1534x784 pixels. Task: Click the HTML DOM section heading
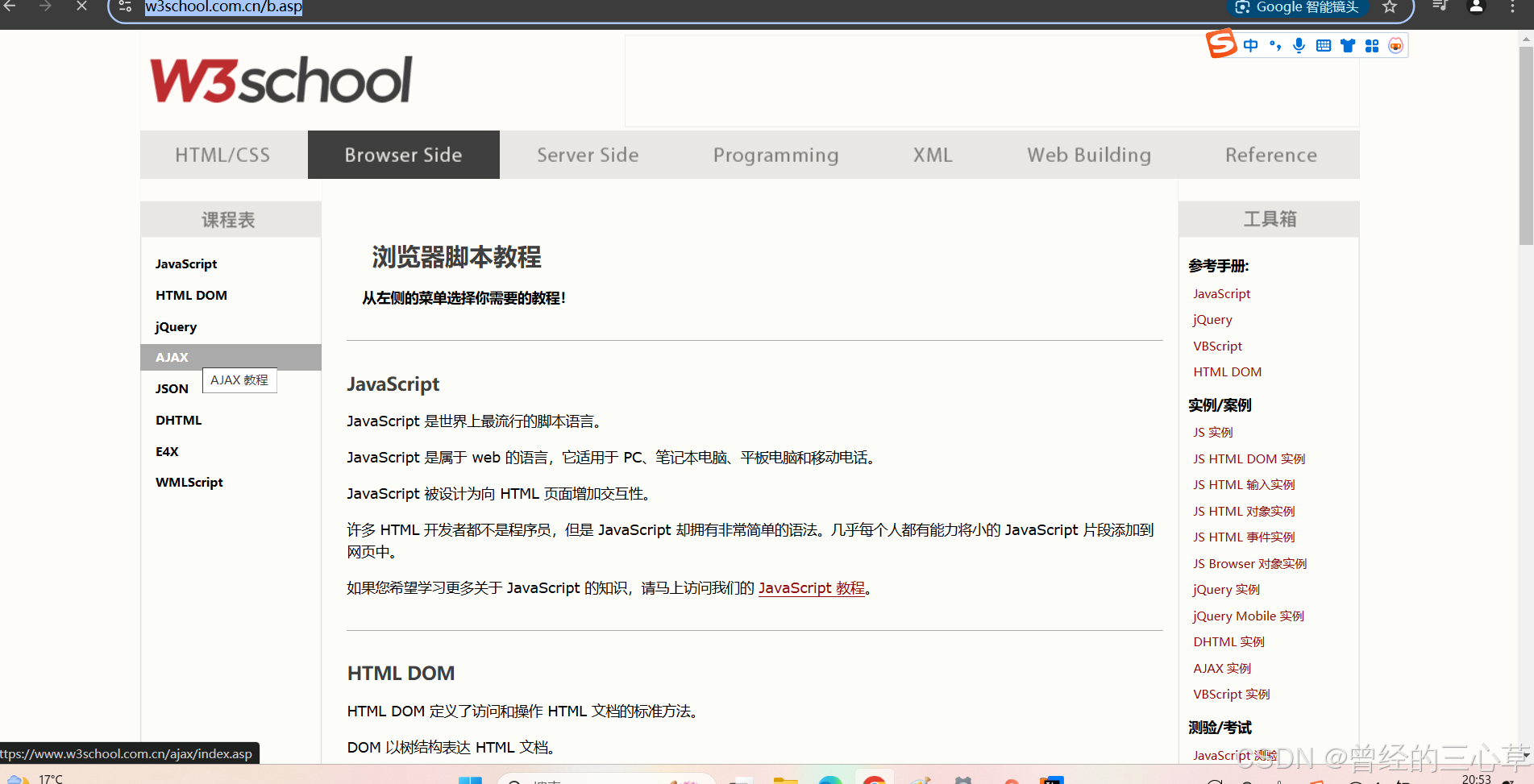[x=401, y=674]
